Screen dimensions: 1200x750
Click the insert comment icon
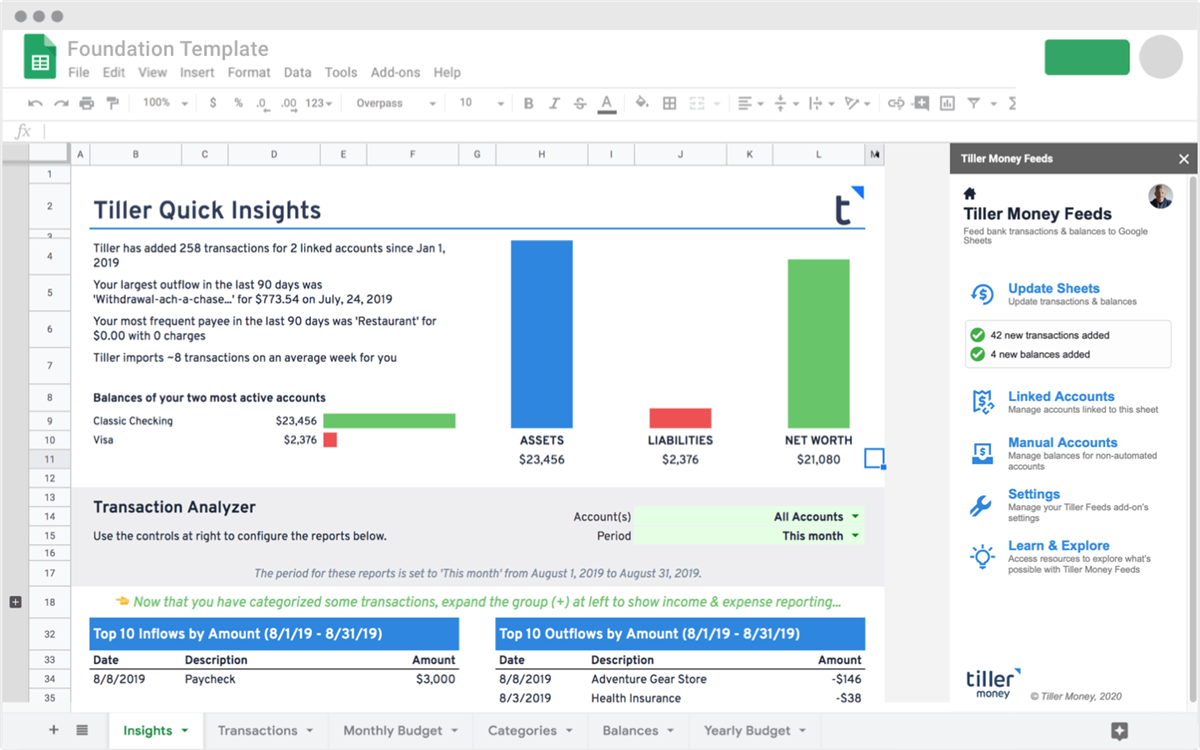click(920, 103)
